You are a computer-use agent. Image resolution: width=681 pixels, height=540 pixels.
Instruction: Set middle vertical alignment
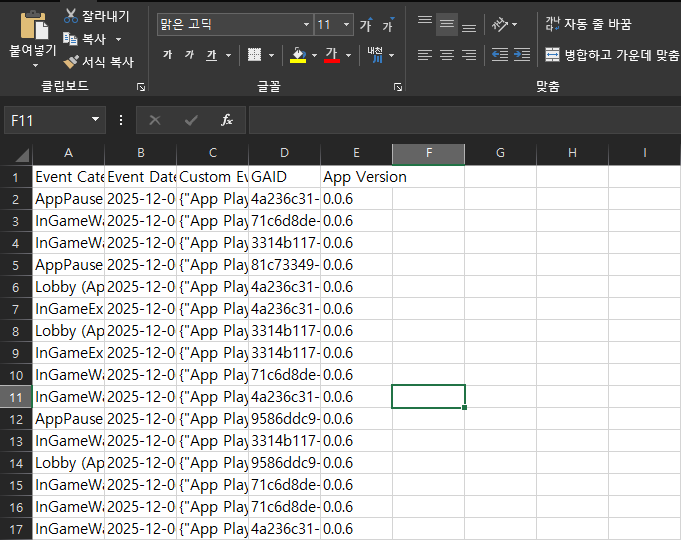pos(446,24)
